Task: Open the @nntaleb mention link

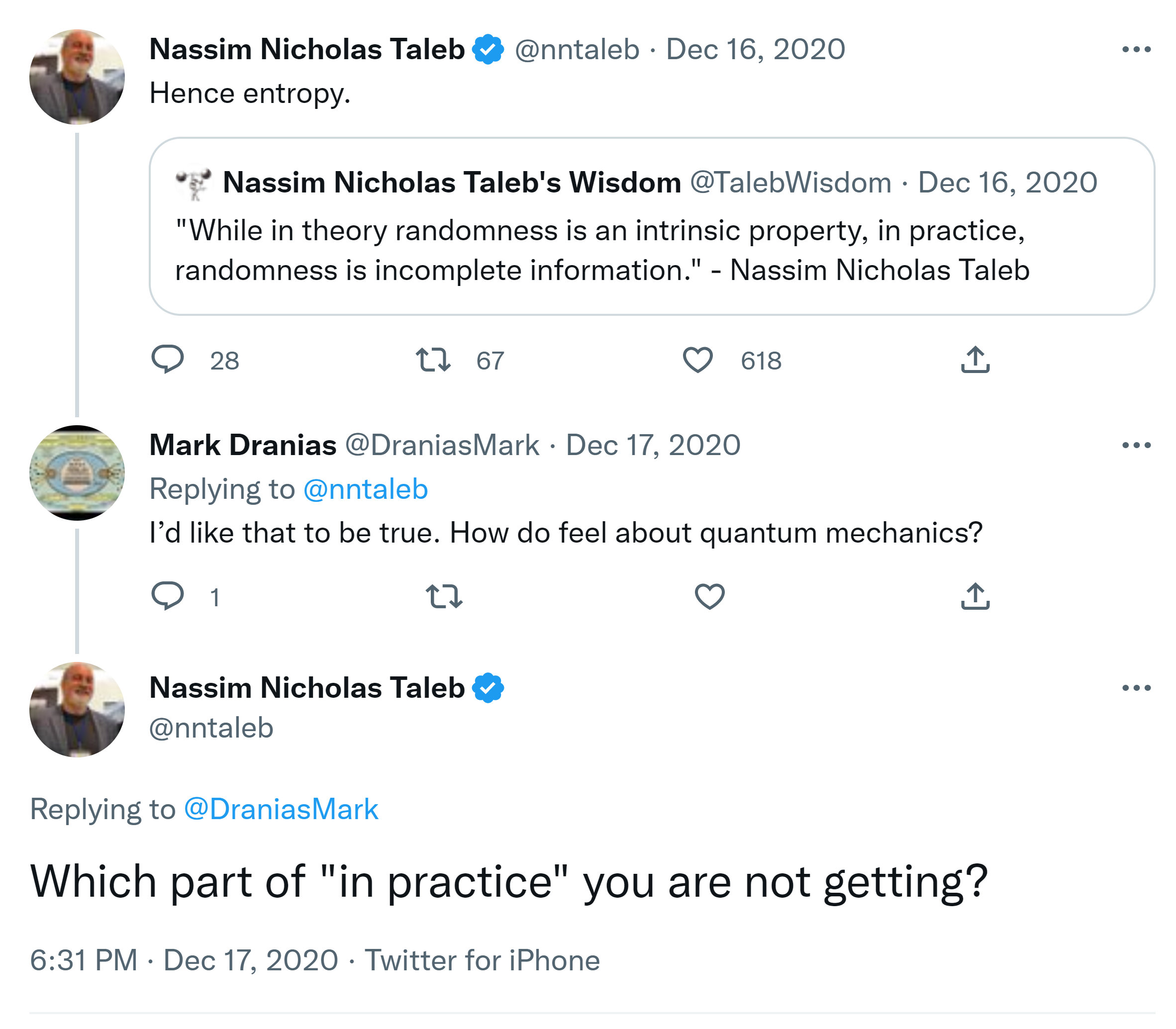Action: [365, 489]
